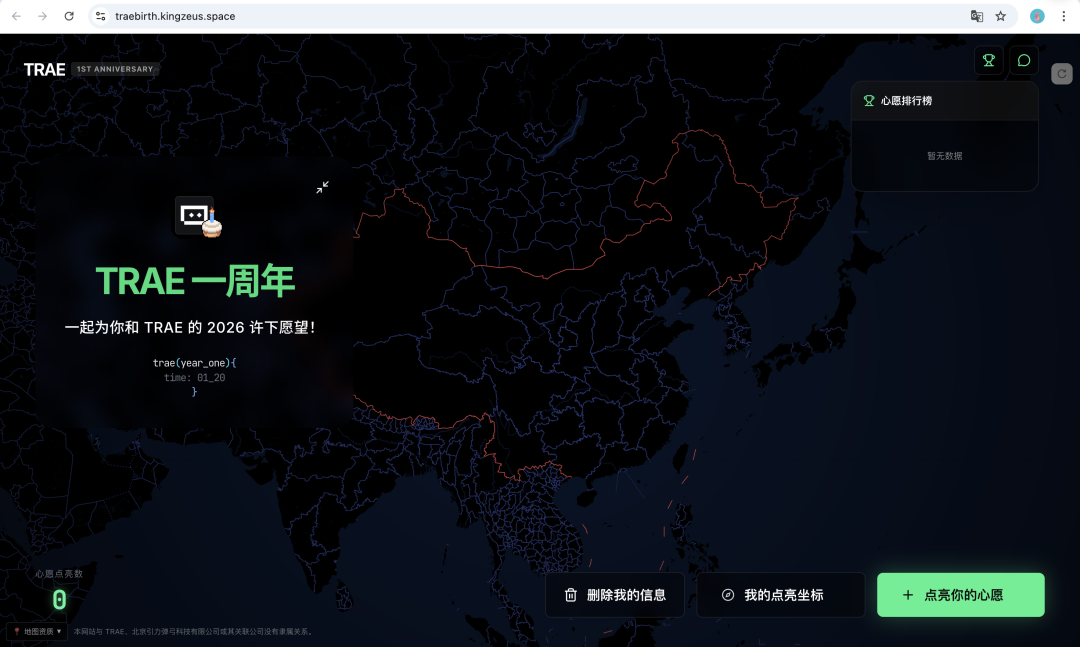Click the gray refresh icon at top right

pyautogui.click(x=1062, y=74)
